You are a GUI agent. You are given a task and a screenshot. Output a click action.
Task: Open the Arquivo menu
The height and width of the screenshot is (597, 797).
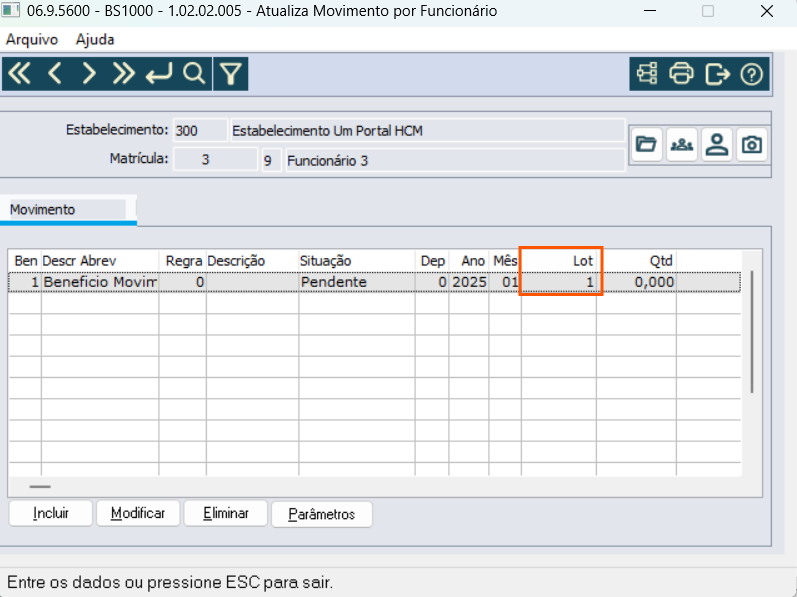pyautogui.click(x=32, y=40)
